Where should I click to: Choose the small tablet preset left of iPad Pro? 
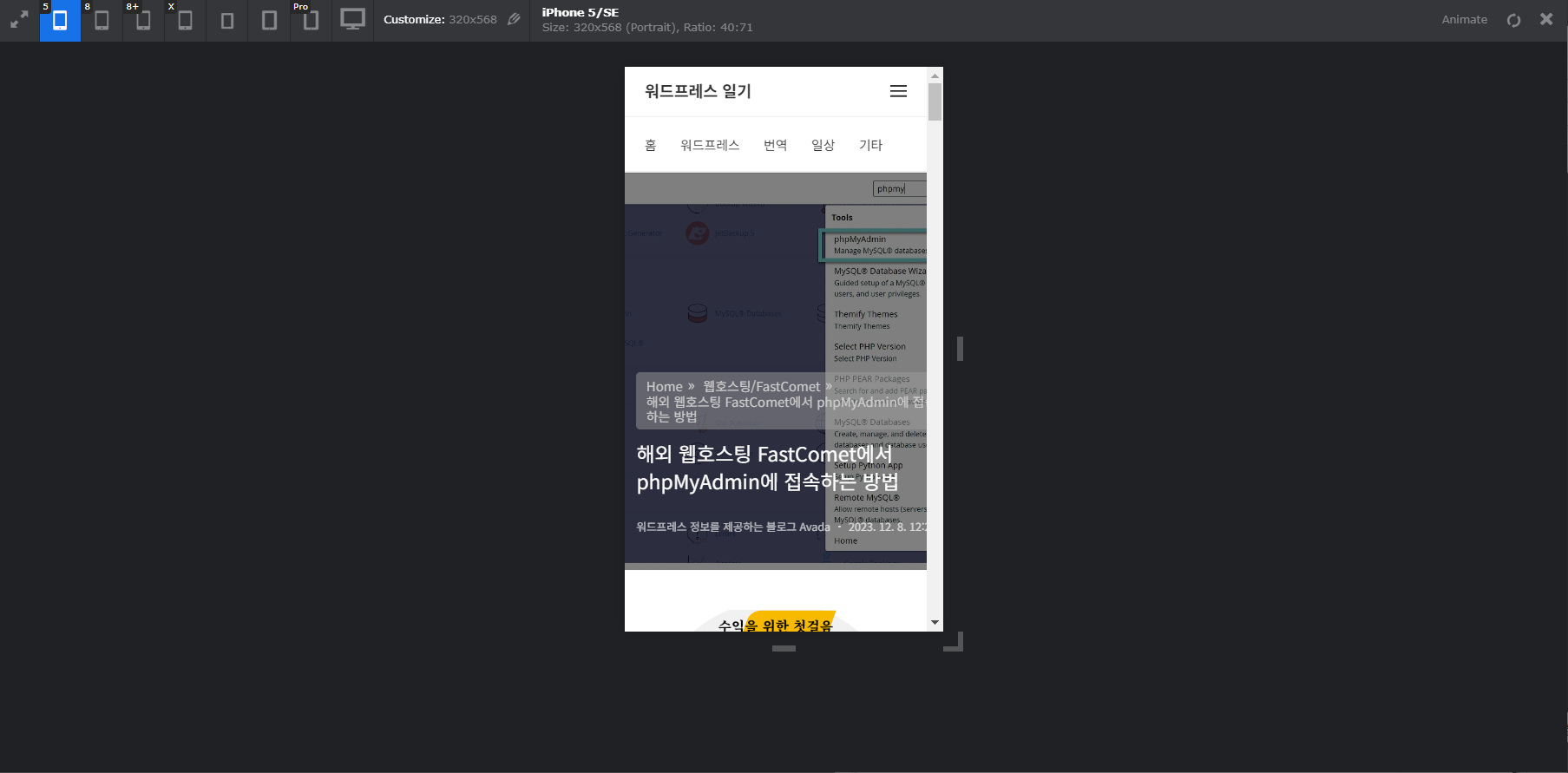pyautogui.click(x=269, y=20)
